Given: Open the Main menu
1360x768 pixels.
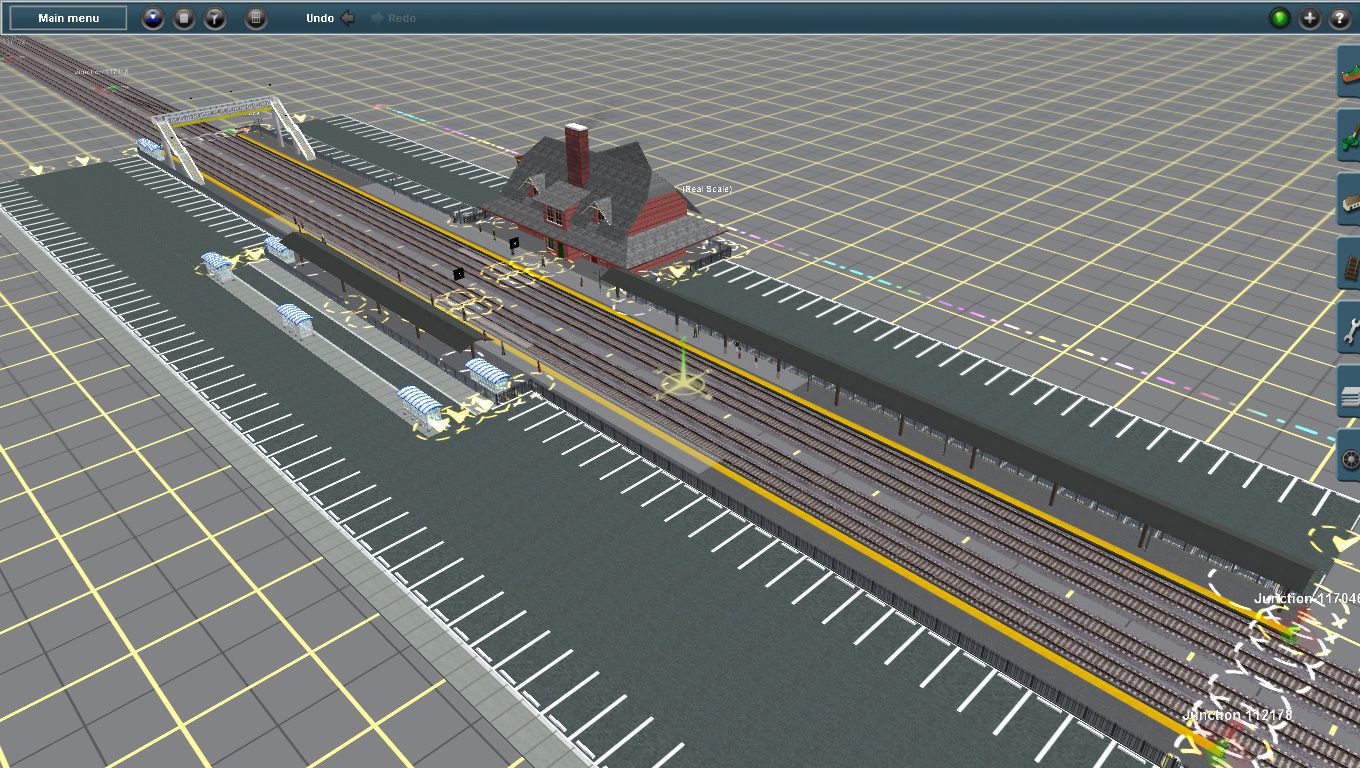Looking at the screenshot, I should point(68,18).
